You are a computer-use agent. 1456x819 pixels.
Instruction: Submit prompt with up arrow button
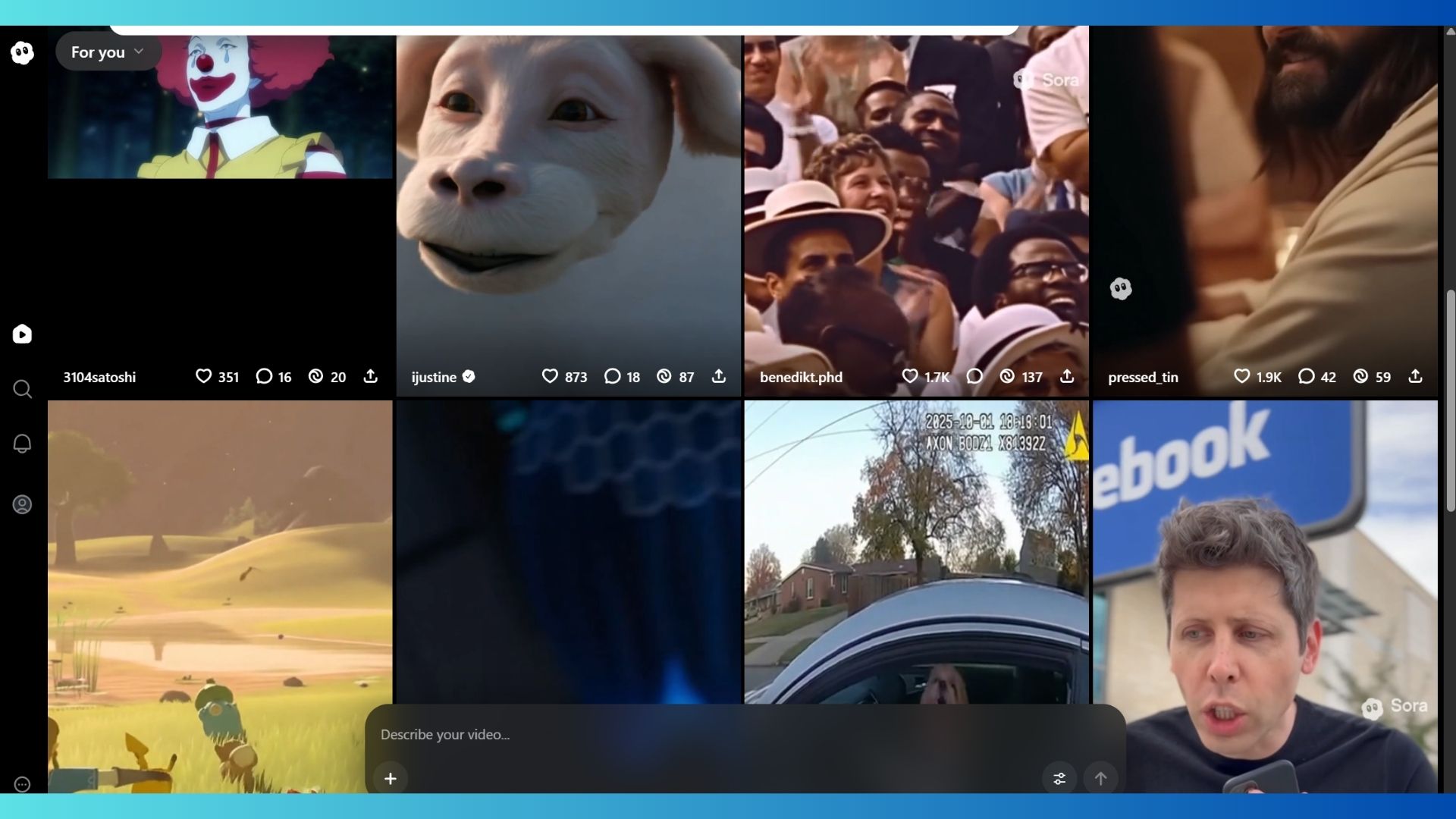(x=1100, y=778)
